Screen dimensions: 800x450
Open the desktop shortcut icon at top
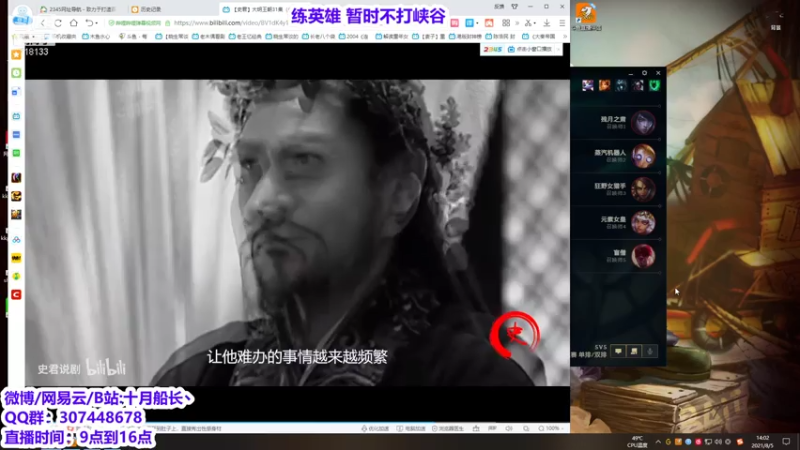[x=586, y=16]
